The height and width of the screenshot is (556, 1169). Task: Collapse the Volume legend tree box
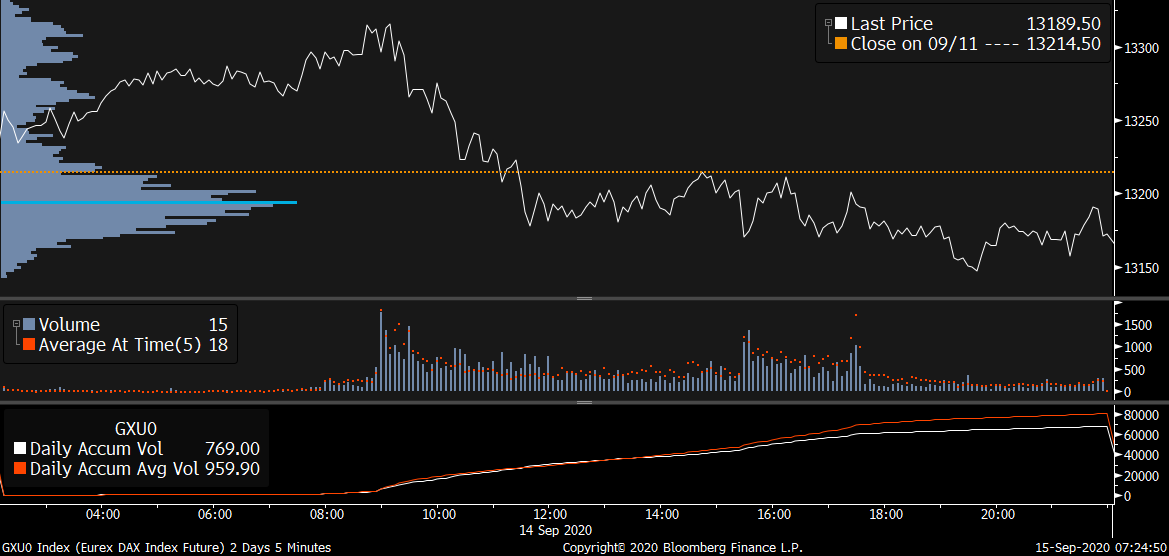17,324
